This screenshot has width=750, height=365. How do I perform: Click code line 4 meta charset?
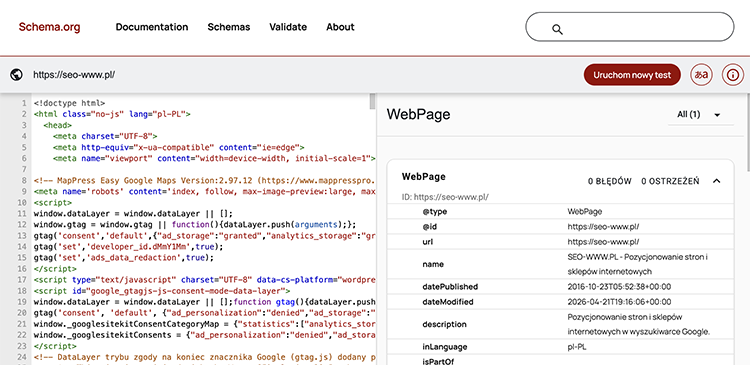point(105,136)
